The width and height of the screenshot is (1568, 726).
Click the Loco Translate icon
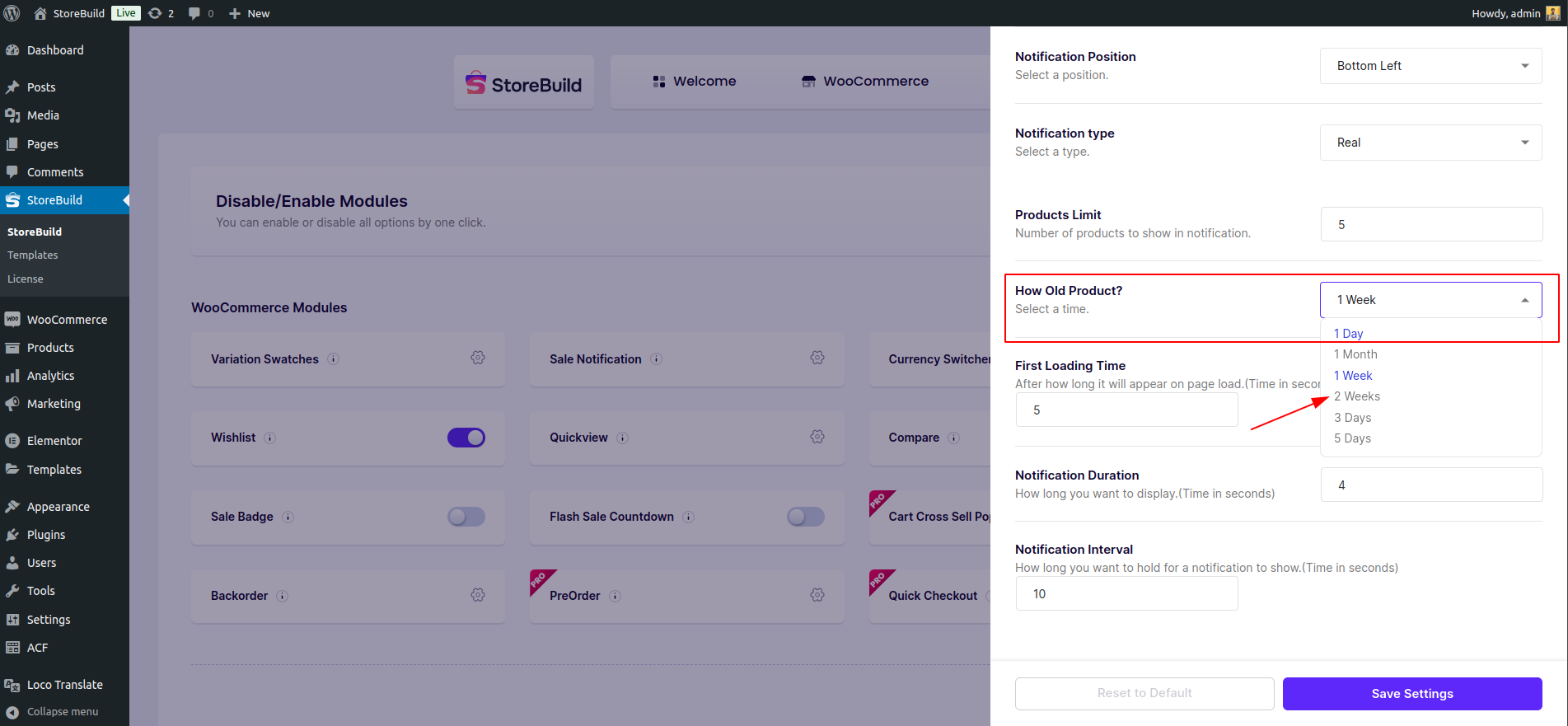click(12, 685)
